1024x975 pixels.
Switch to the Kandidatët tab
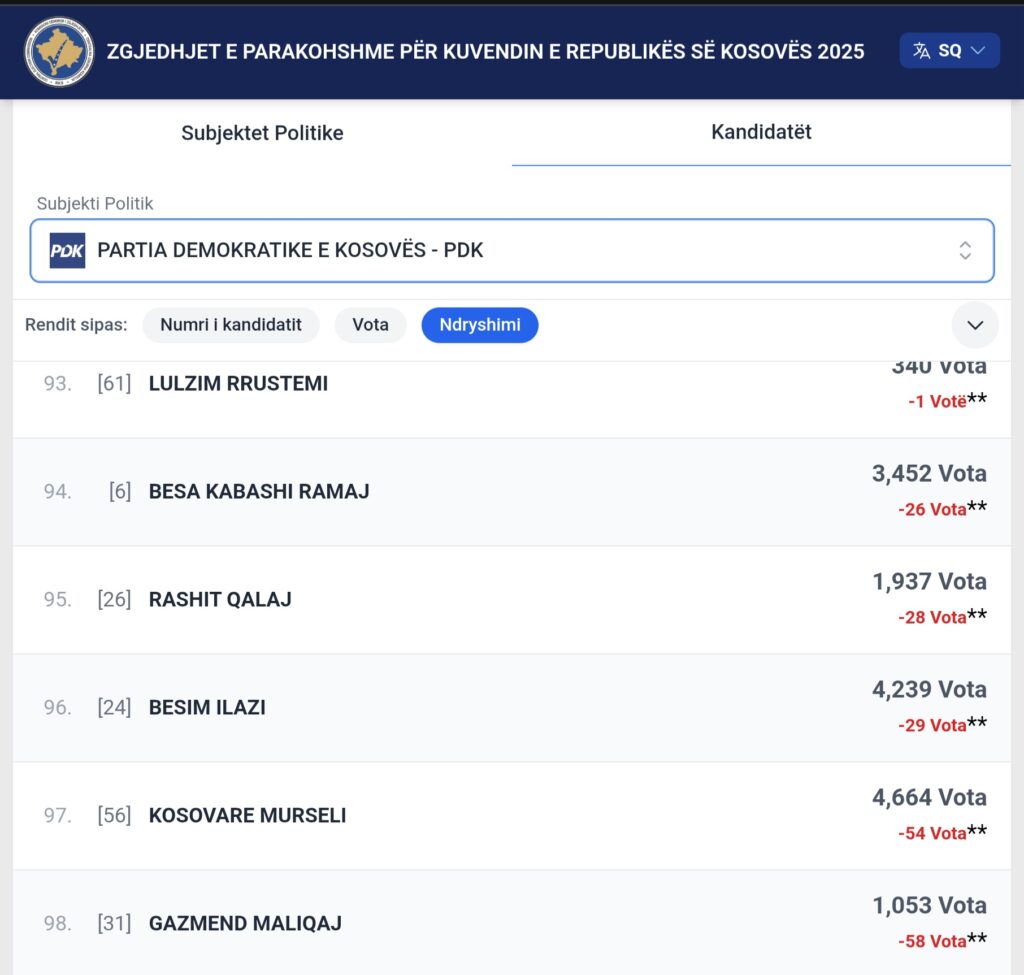pos(761,132)
